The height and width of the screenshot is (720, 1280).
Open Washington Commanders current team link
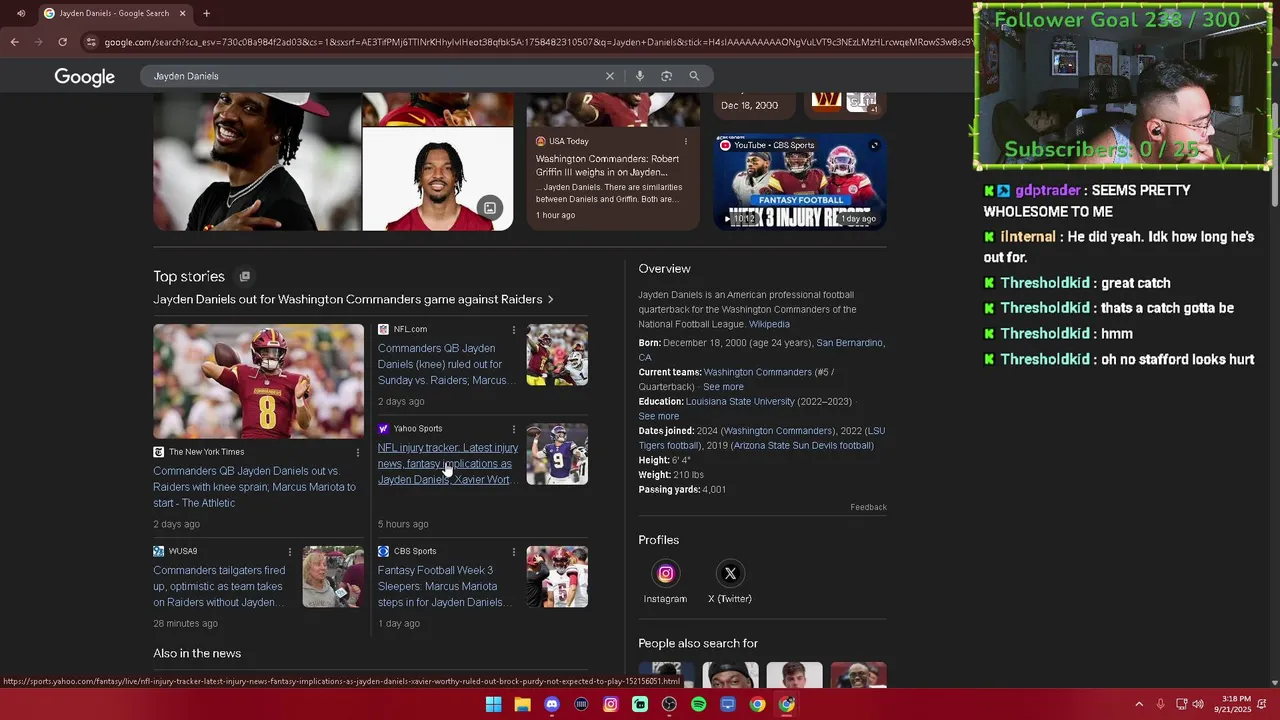(757, 372)
